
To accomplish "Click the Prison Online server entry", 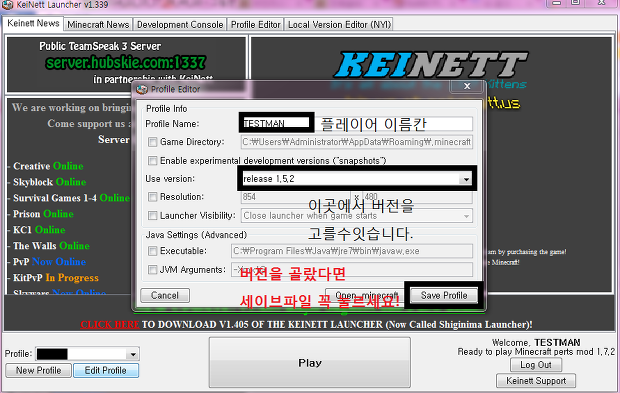I will (43, 214).
